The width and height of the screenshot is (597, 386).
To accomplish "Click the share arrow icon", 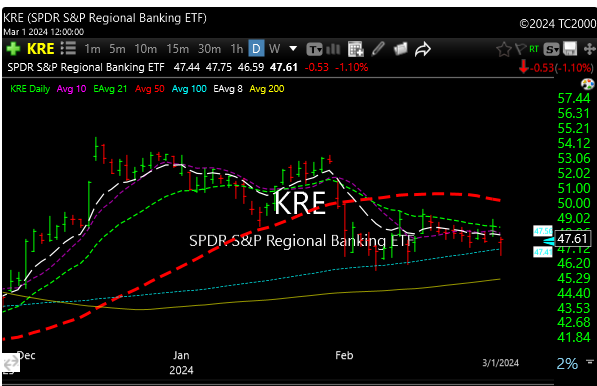I will [423, 49].
